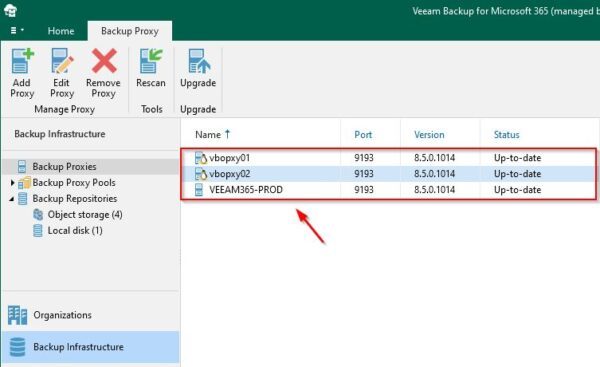
Task: Open Local disk (1) repositories
Action: 75,230
